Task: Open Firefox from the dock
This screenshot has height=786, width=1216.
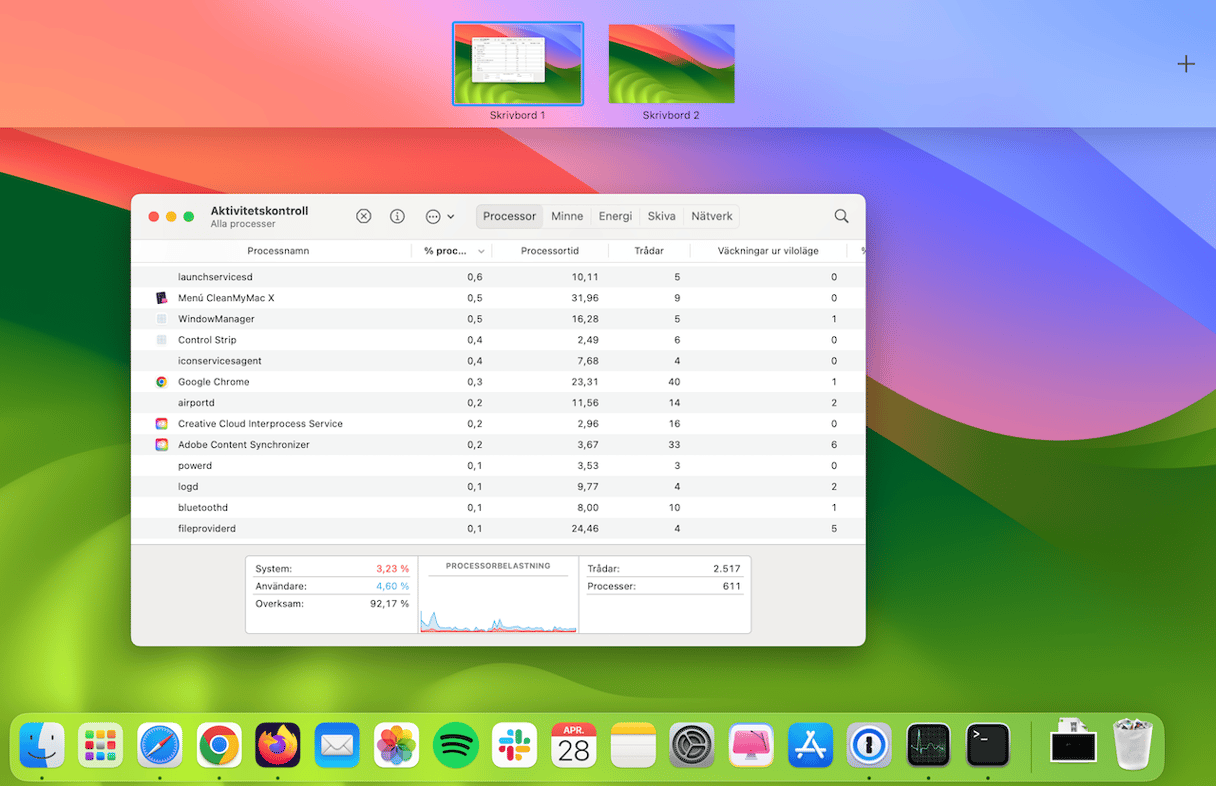Action: point(278,745)
